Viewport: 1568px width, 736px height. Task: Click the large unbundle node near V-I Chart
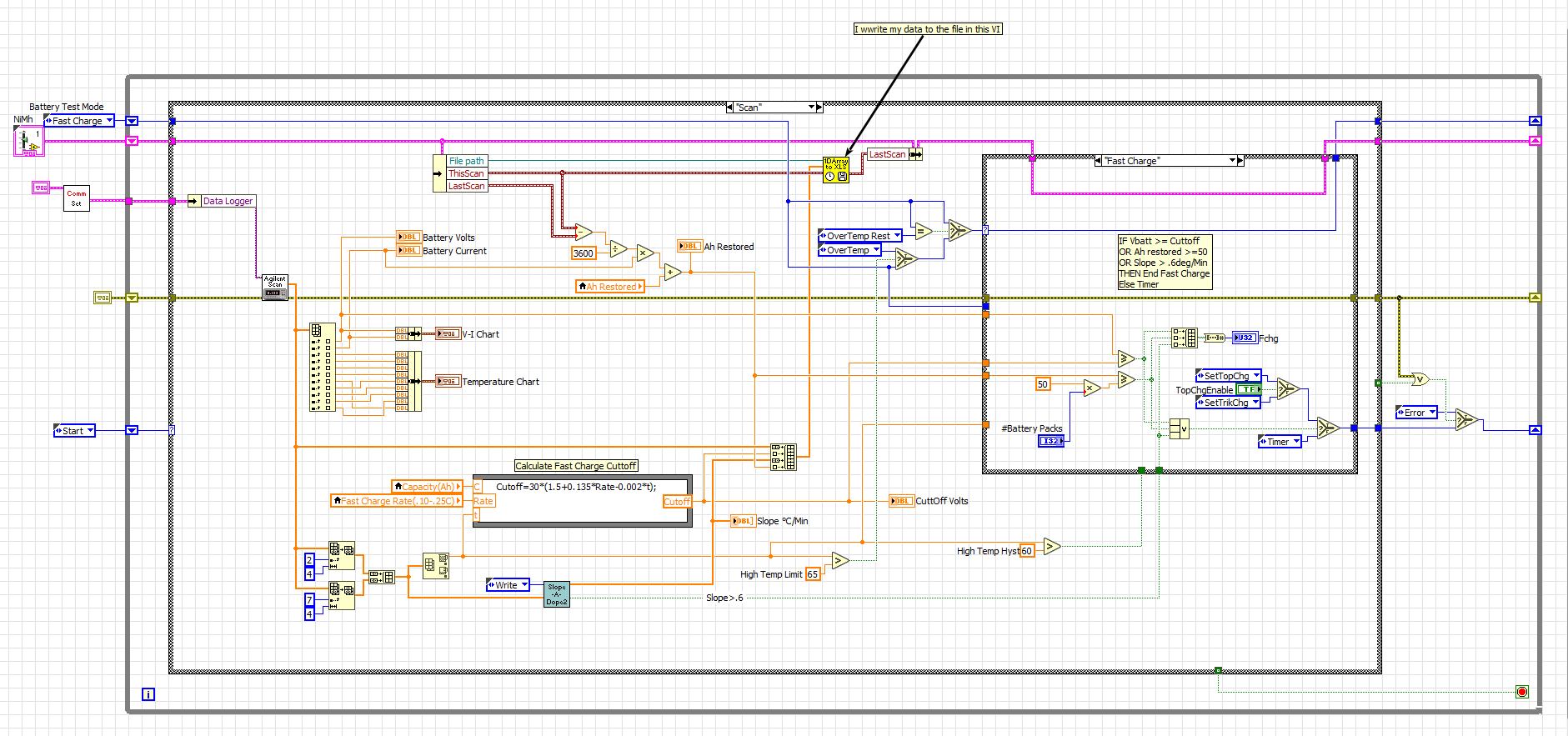tap(322, 368)
